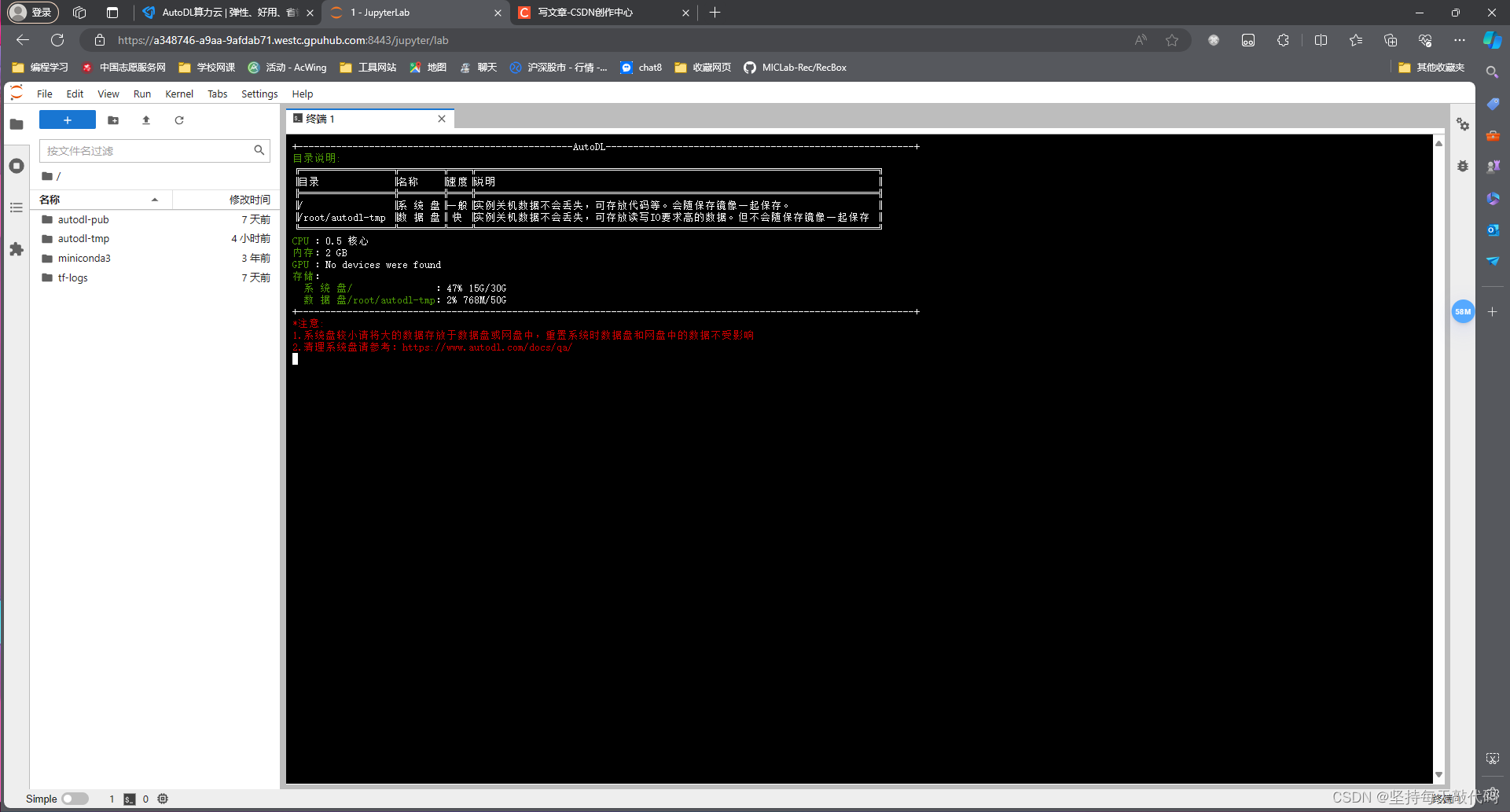Click the terminal scrollbar down arrow
1510x812 pixels.
coord(1438,775)
